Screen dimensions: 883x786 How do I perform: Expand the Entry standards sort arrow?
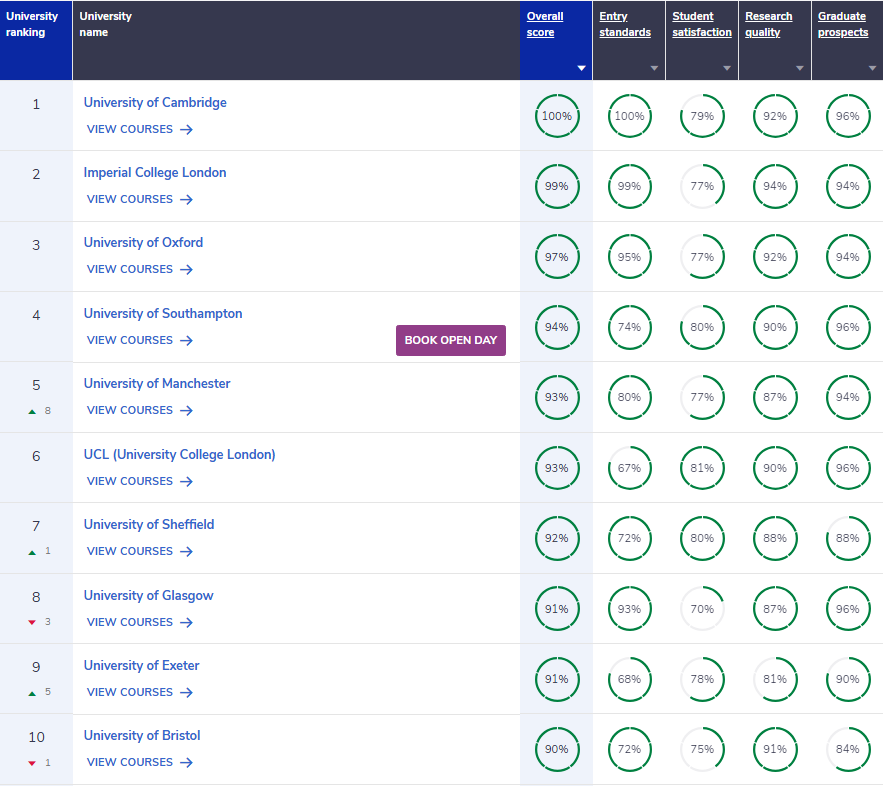pos(654,68)
